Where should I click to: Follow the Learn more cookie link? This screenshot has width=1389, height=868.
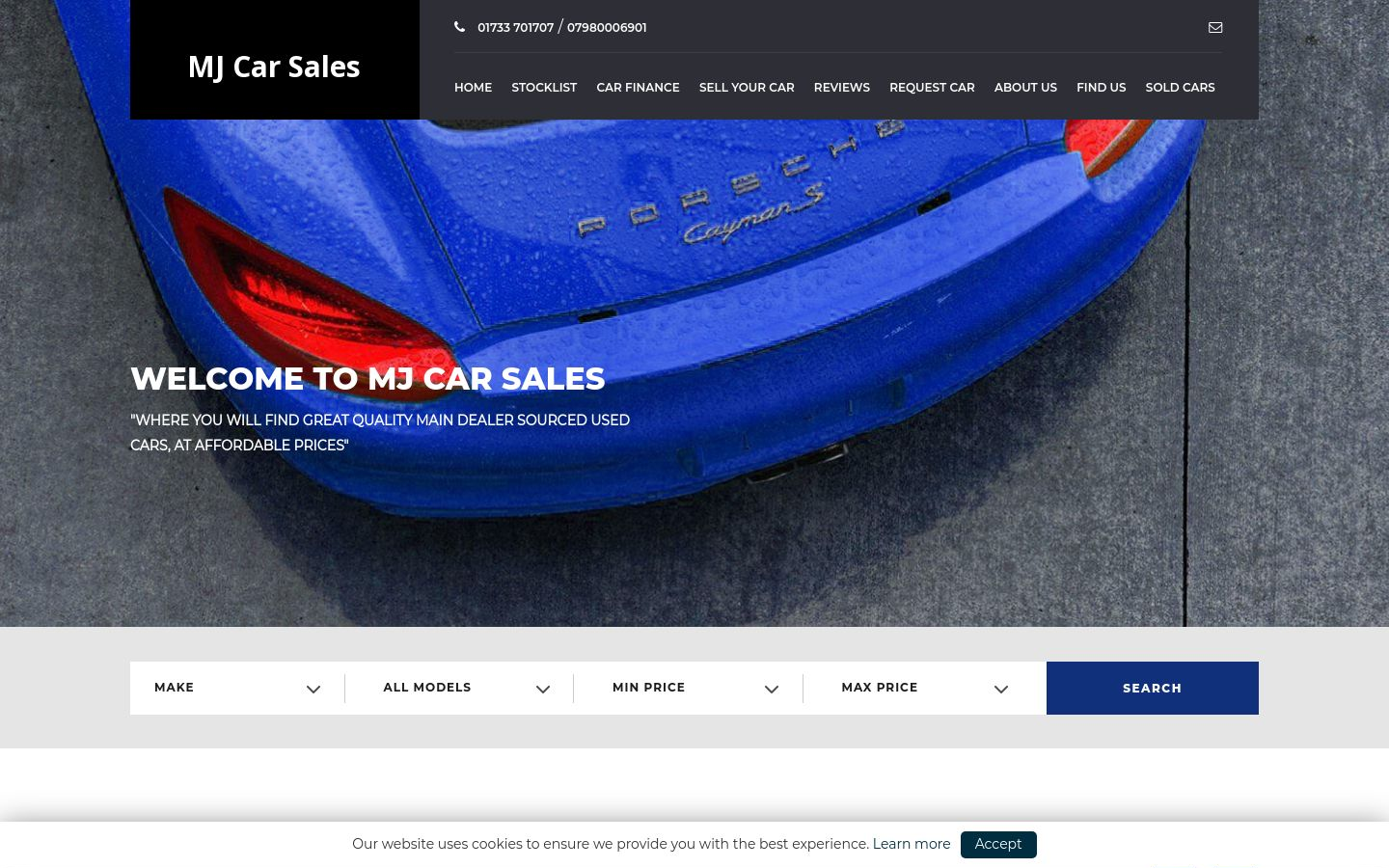(x=912, y=844)
